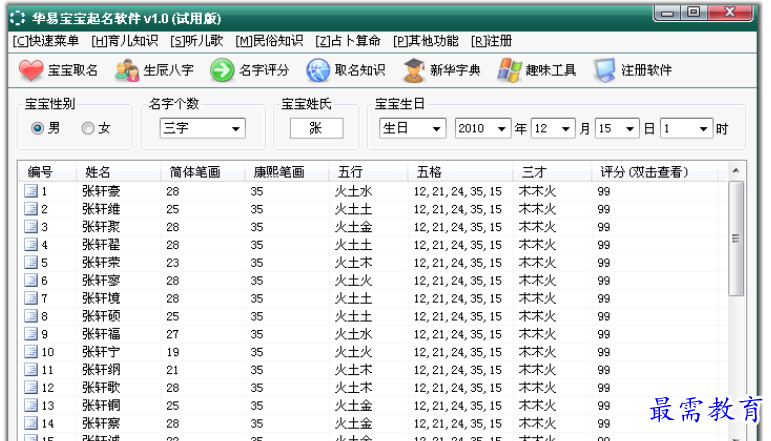The width and height of the screenshot is (771, 441).
Task: Click the results list vertical scrollbar
Action: point(736,300)
